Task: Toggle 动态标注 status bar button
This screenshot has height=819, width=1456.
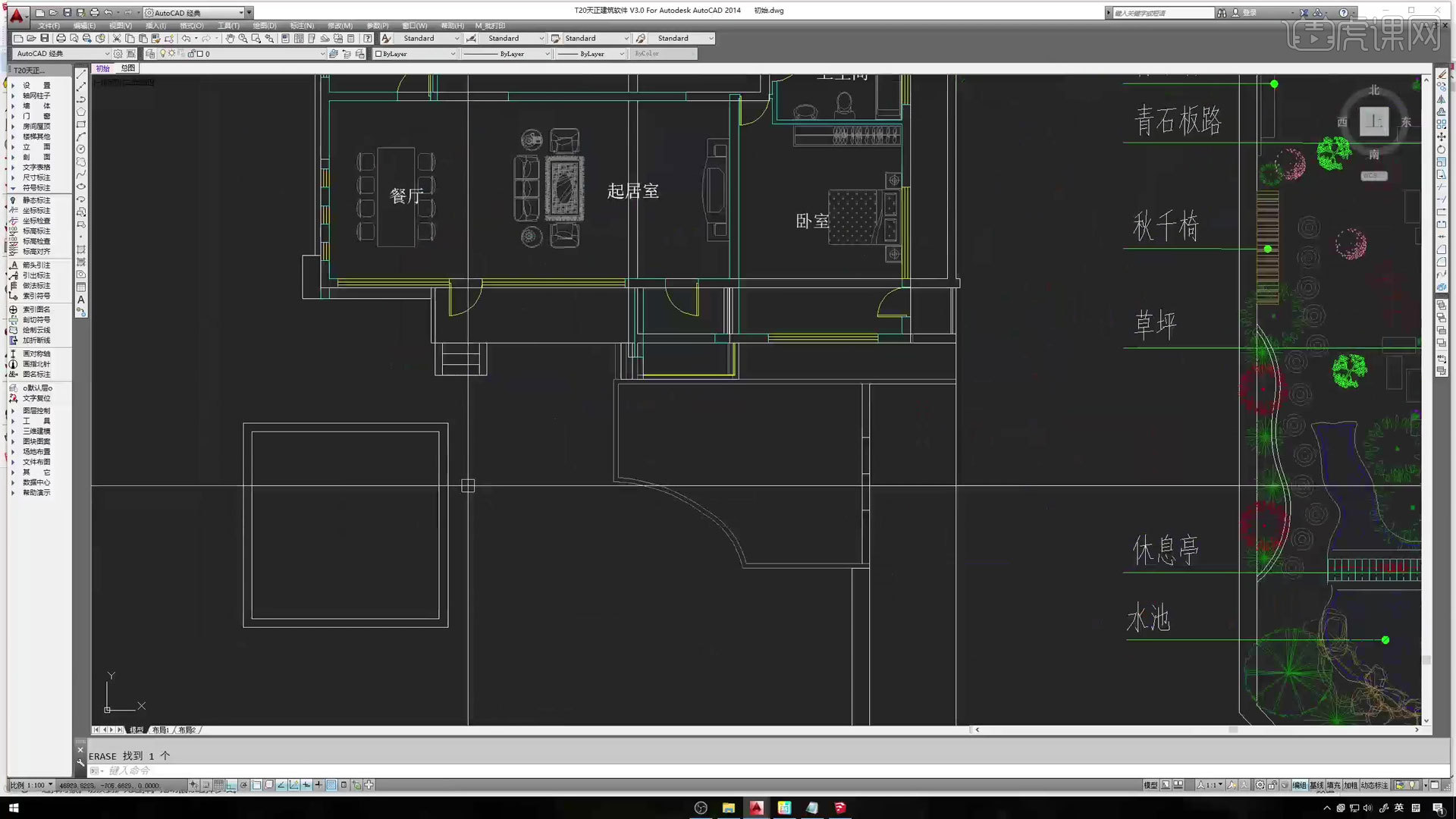Action: pyautogui.click(x=1374, y=785)
